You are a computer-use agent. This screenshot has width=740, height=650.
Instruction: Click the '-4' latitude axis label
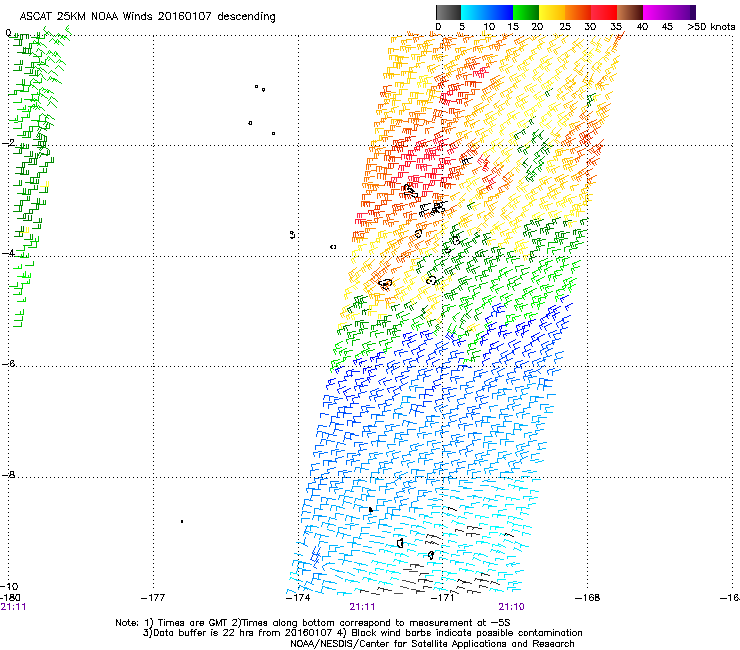8,253
